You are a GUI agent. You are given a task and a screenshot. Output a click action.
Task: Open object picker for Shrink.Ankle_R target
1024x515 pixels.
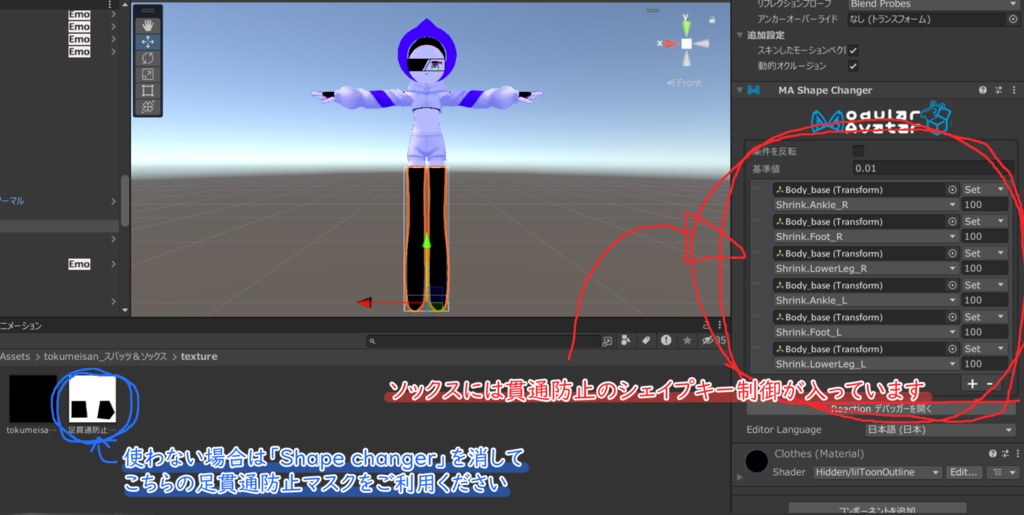pyautogui.click(x=953, y=190)
